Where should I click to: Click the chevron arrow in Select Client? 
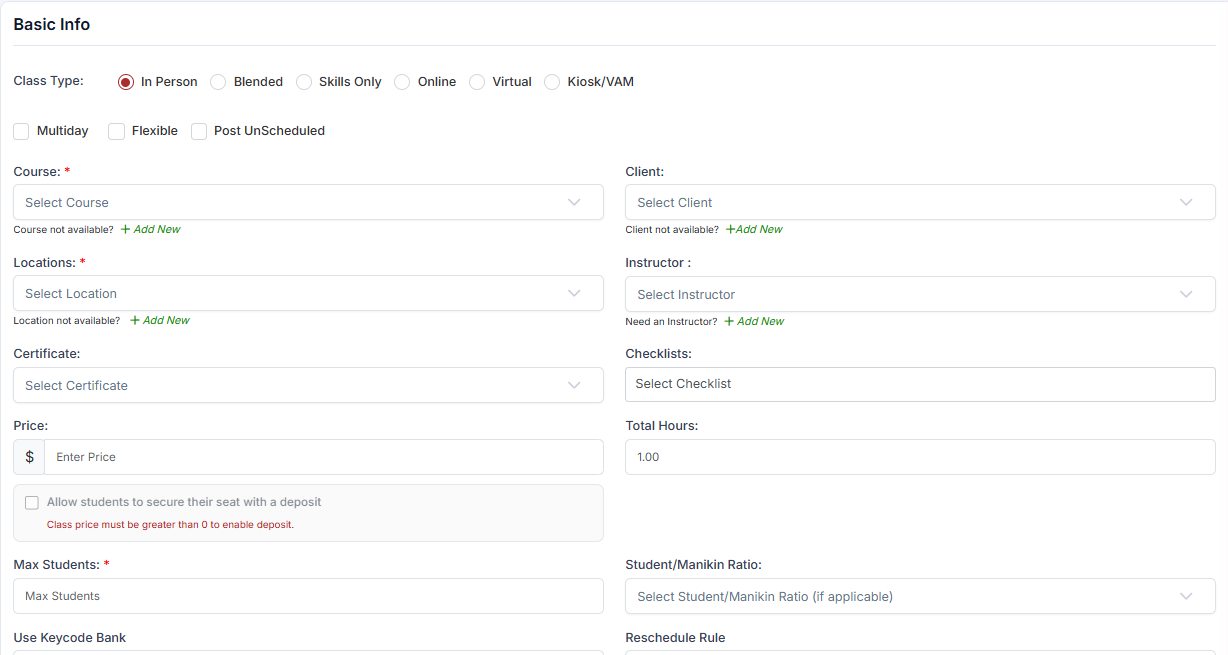(x=1186, y=202)
